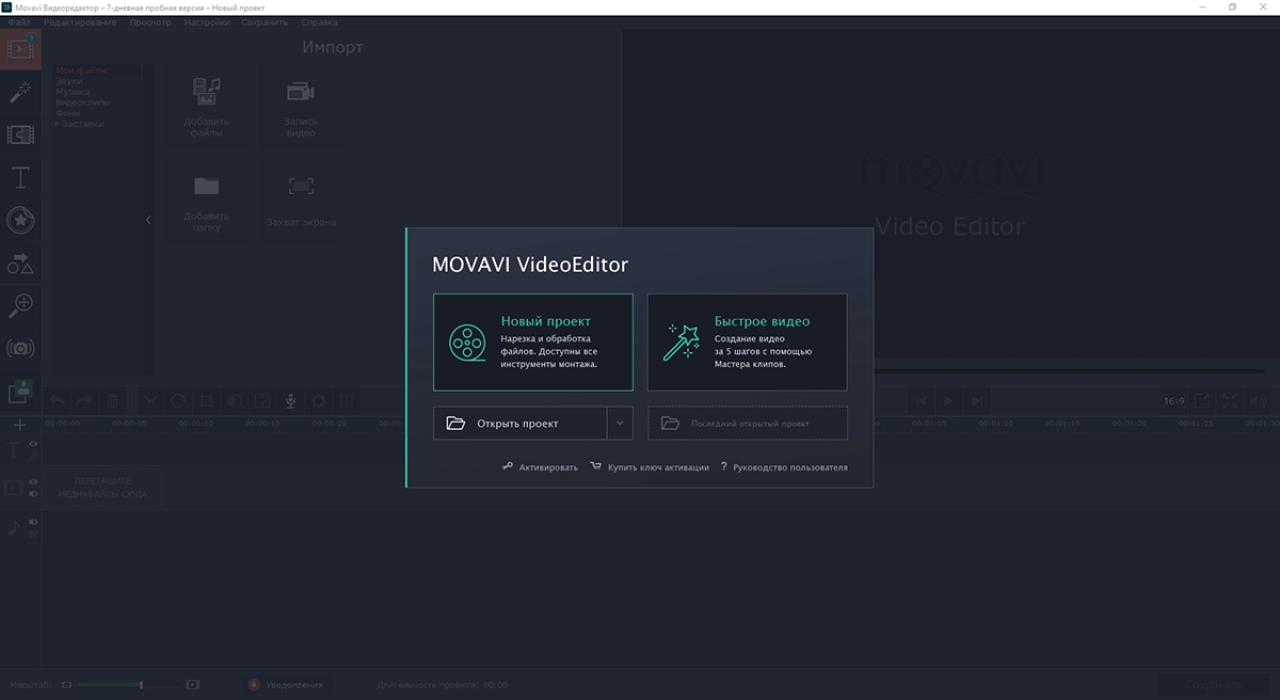Click the Record audio microphone icon
Viewport: 1280px width, 700px height.
(290, 401)
